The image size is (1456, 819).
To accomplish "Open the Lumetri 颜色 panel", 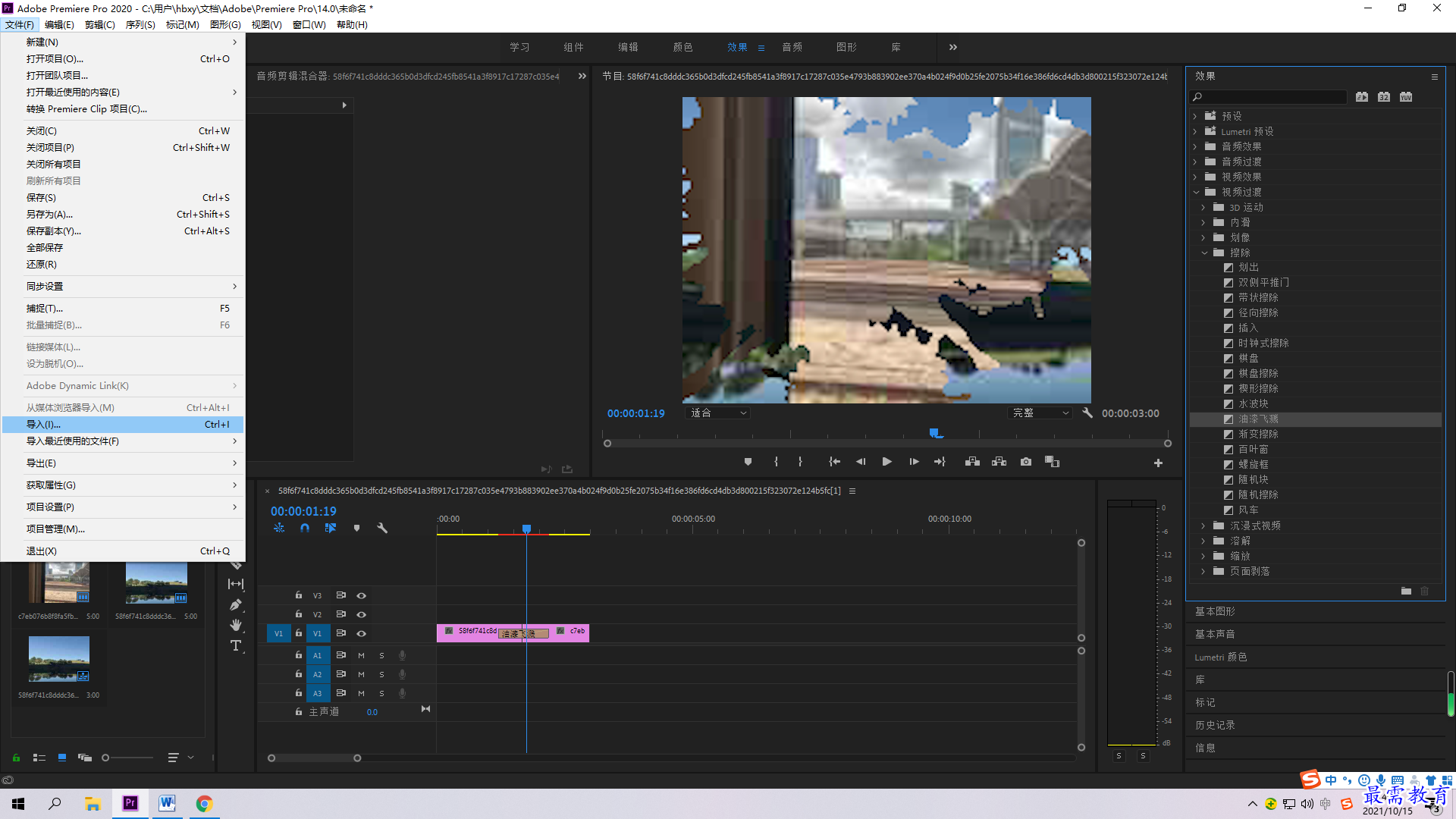I will tap(1221, 657).
